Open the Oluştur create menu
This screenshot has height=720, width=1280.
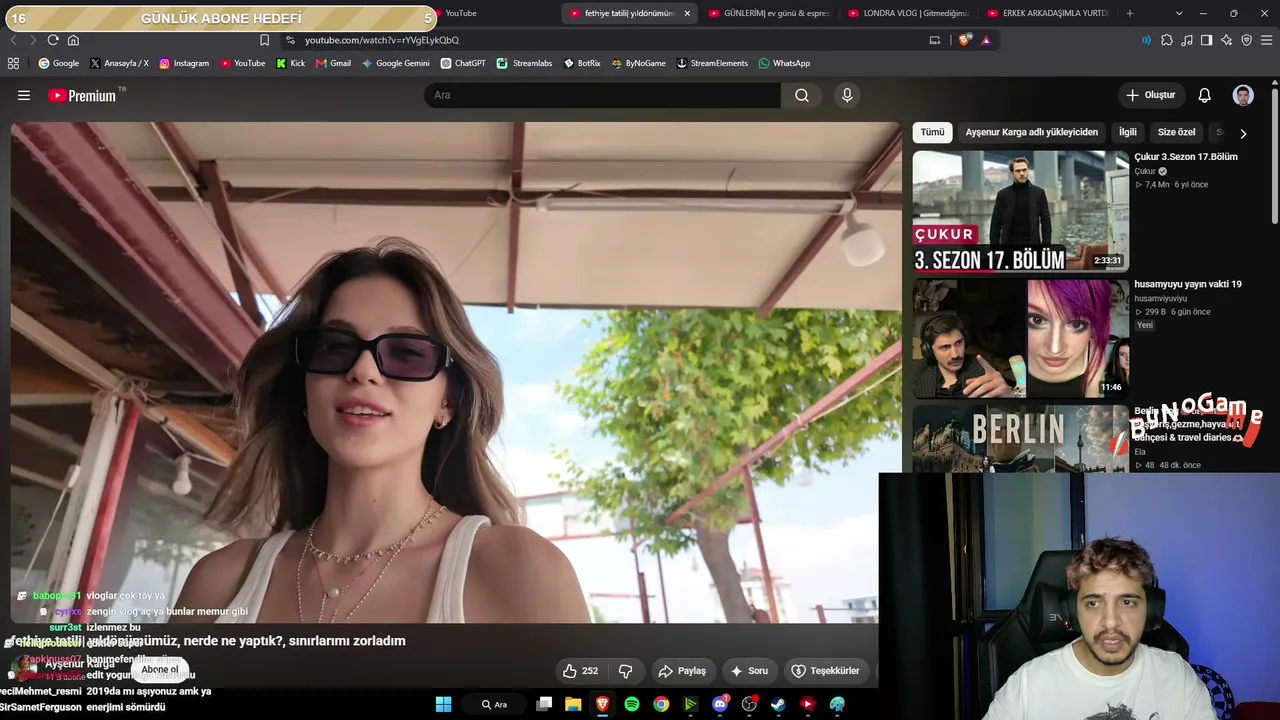tap(1150, 95)
